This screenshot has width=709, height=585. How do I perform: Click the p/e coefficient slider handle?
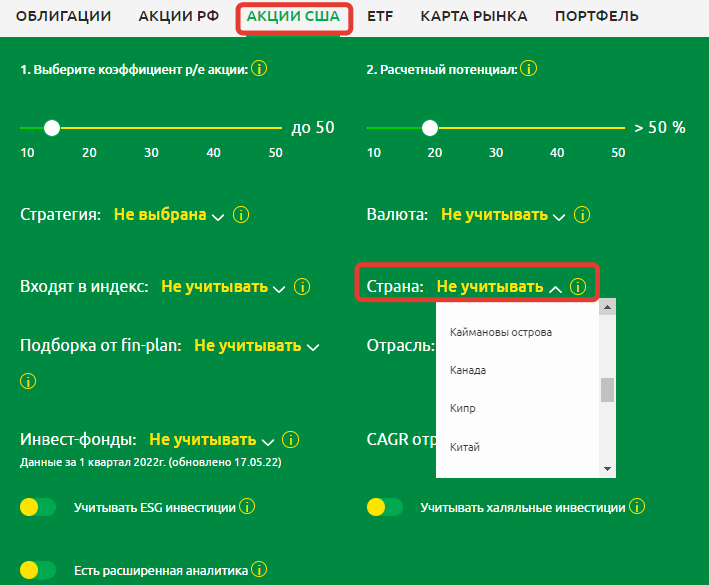[52, 127]
